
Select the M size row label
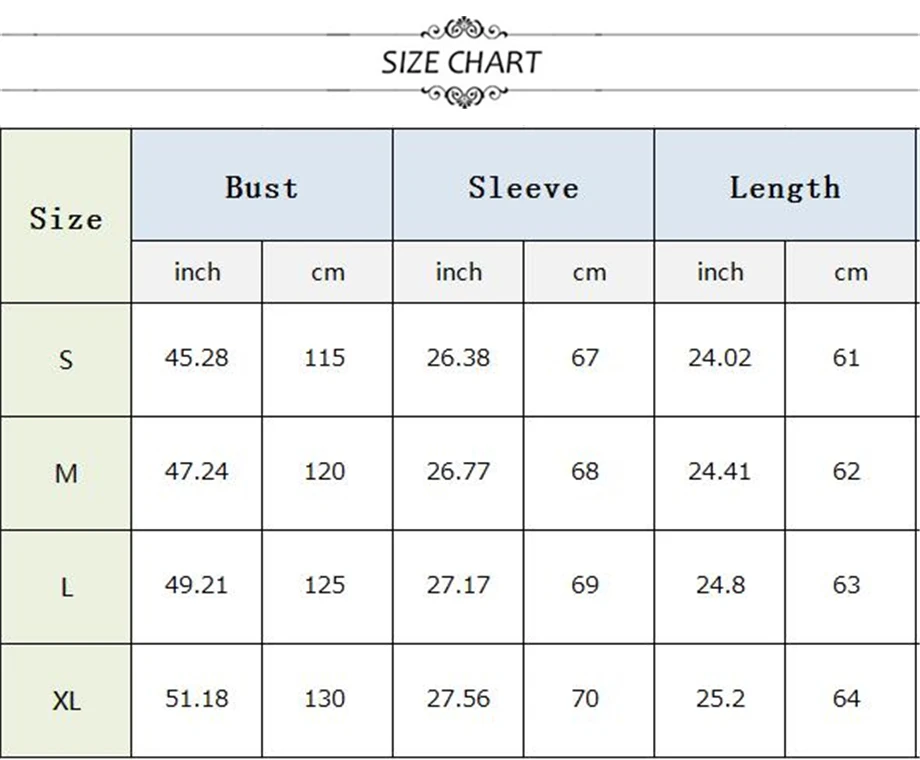[x=66, y=473]
